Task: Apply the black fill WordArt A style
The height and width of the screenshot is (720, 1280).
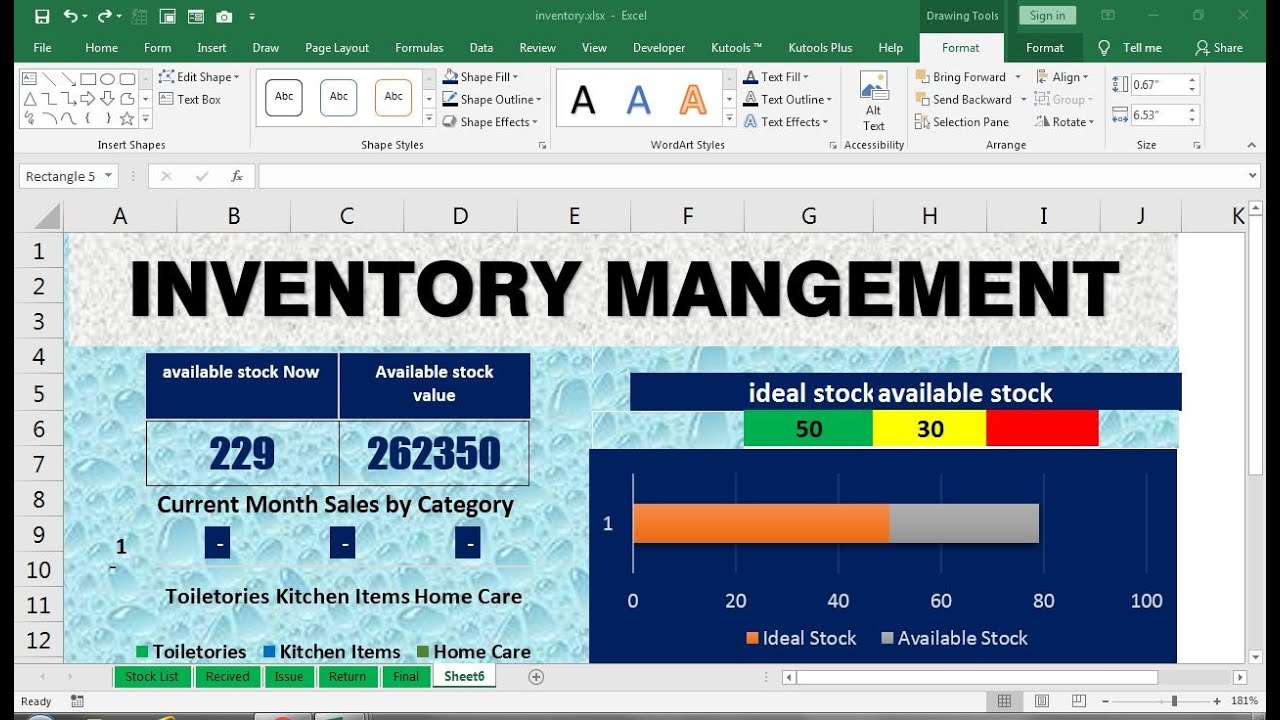Action: tap(583, 99)
